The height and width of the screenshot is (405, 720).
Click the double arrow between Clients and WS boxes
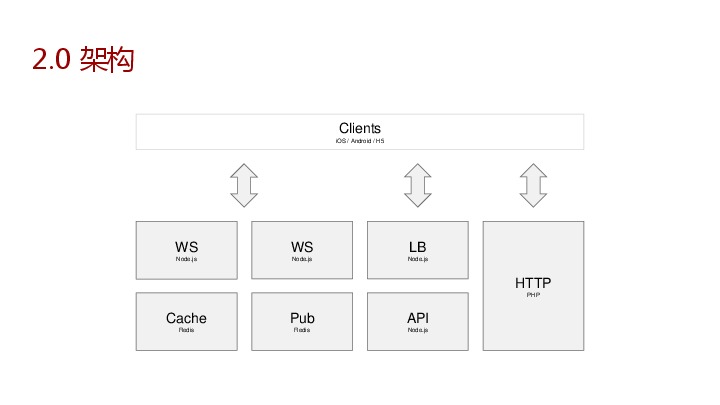pyautogui.click(x=244, y=186)
